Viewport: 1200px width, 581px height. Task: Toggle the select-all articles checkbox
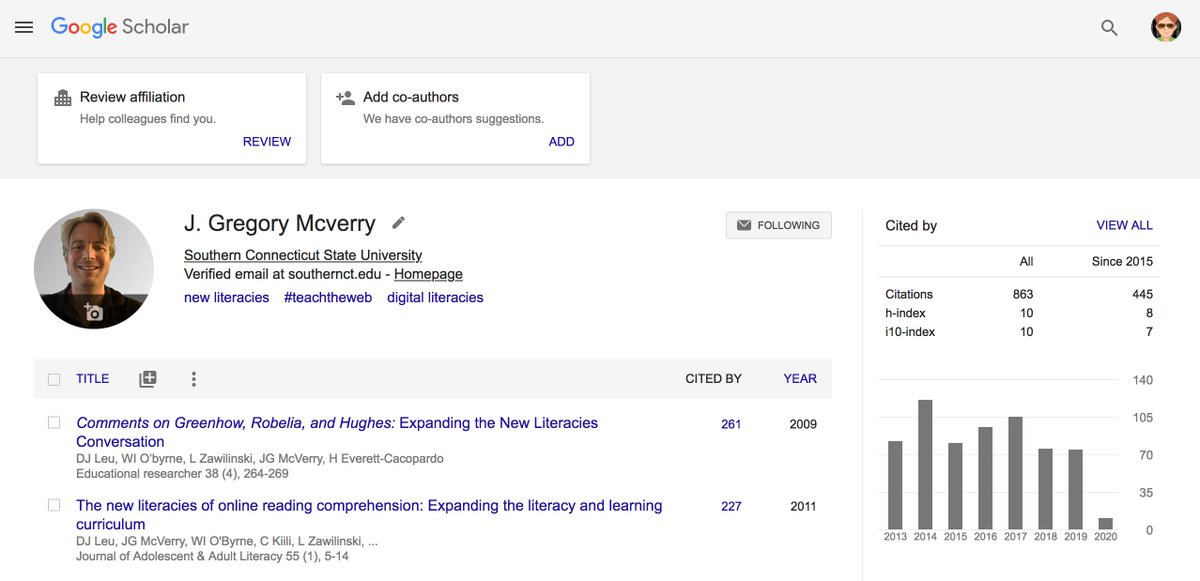[x=54, y=379]
